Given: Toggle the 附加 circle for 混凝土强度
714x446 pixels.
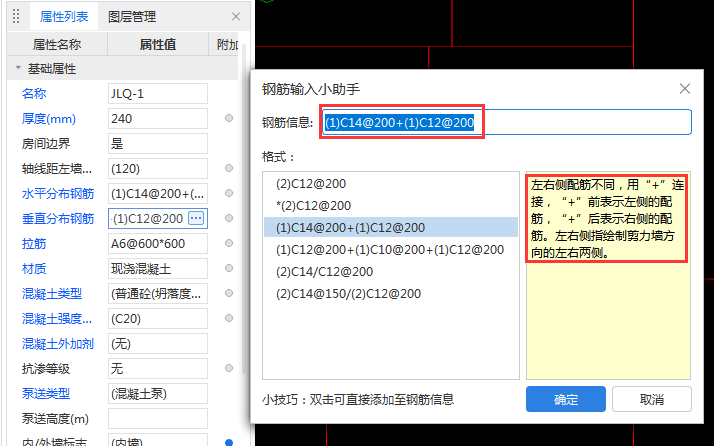Looking at the screenshot, I should [229, 318].
